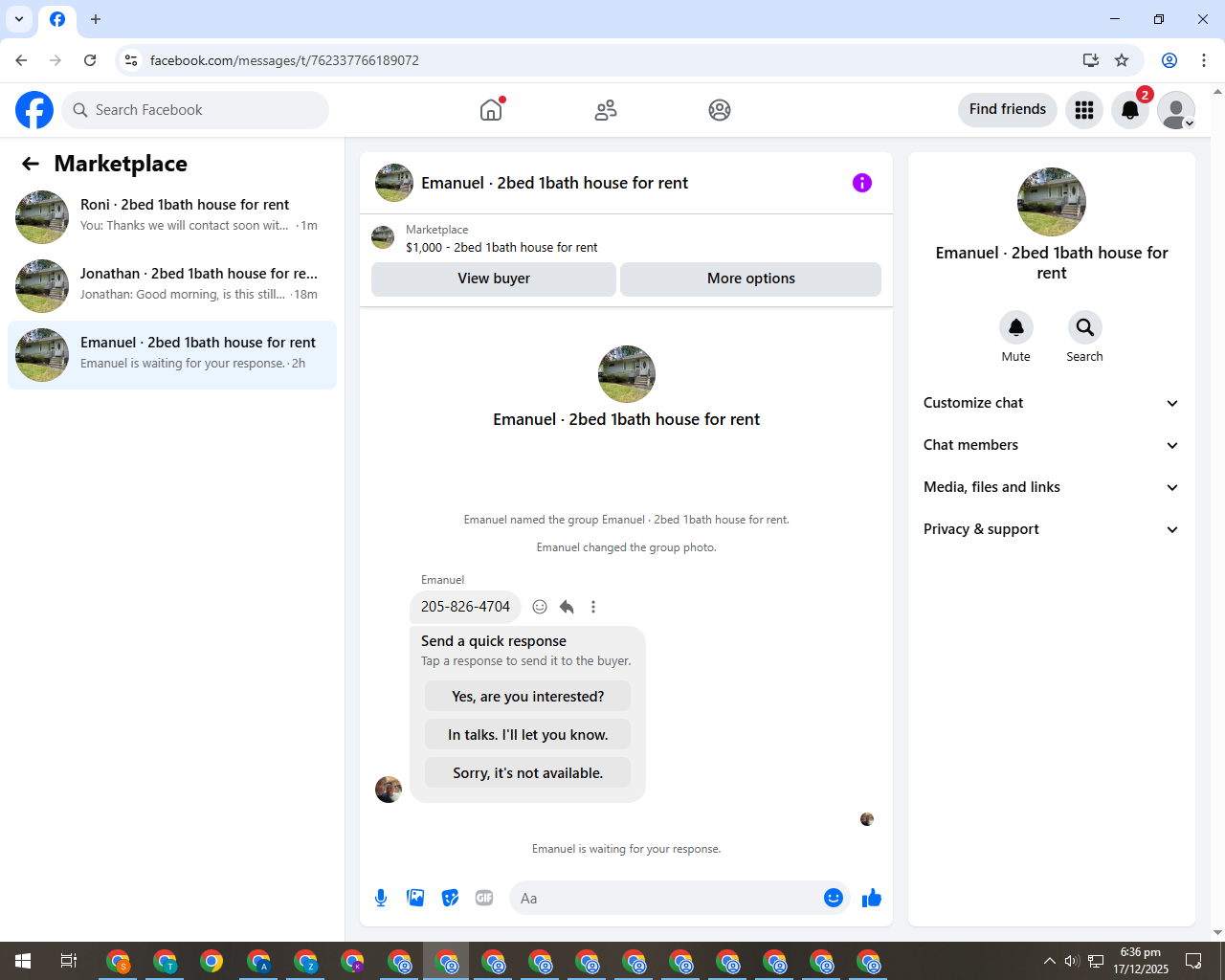Attach a photo or file icon
The width and height of the screenshot is (1225, 980).
[x=415, y=898]
